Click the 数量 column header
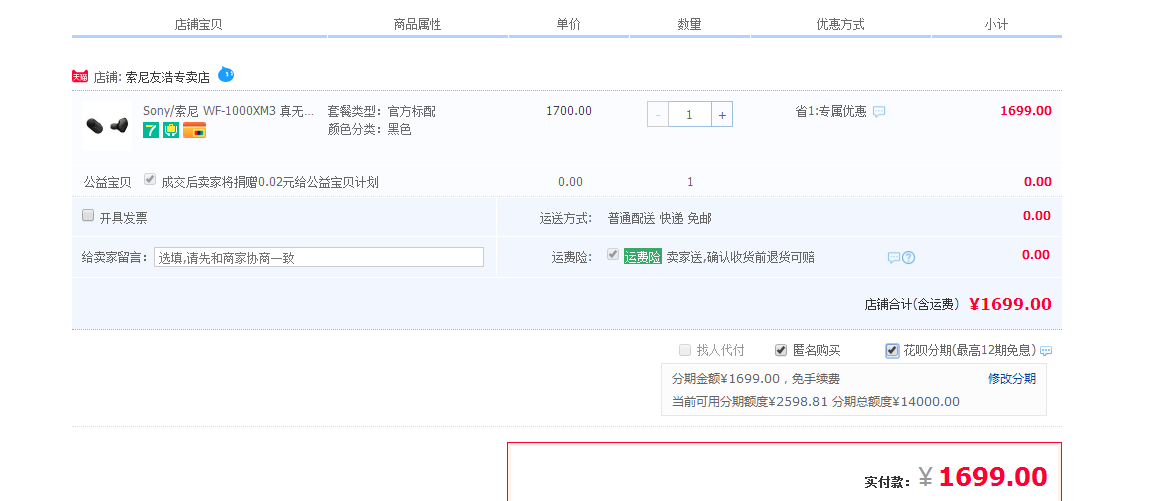 689,24
